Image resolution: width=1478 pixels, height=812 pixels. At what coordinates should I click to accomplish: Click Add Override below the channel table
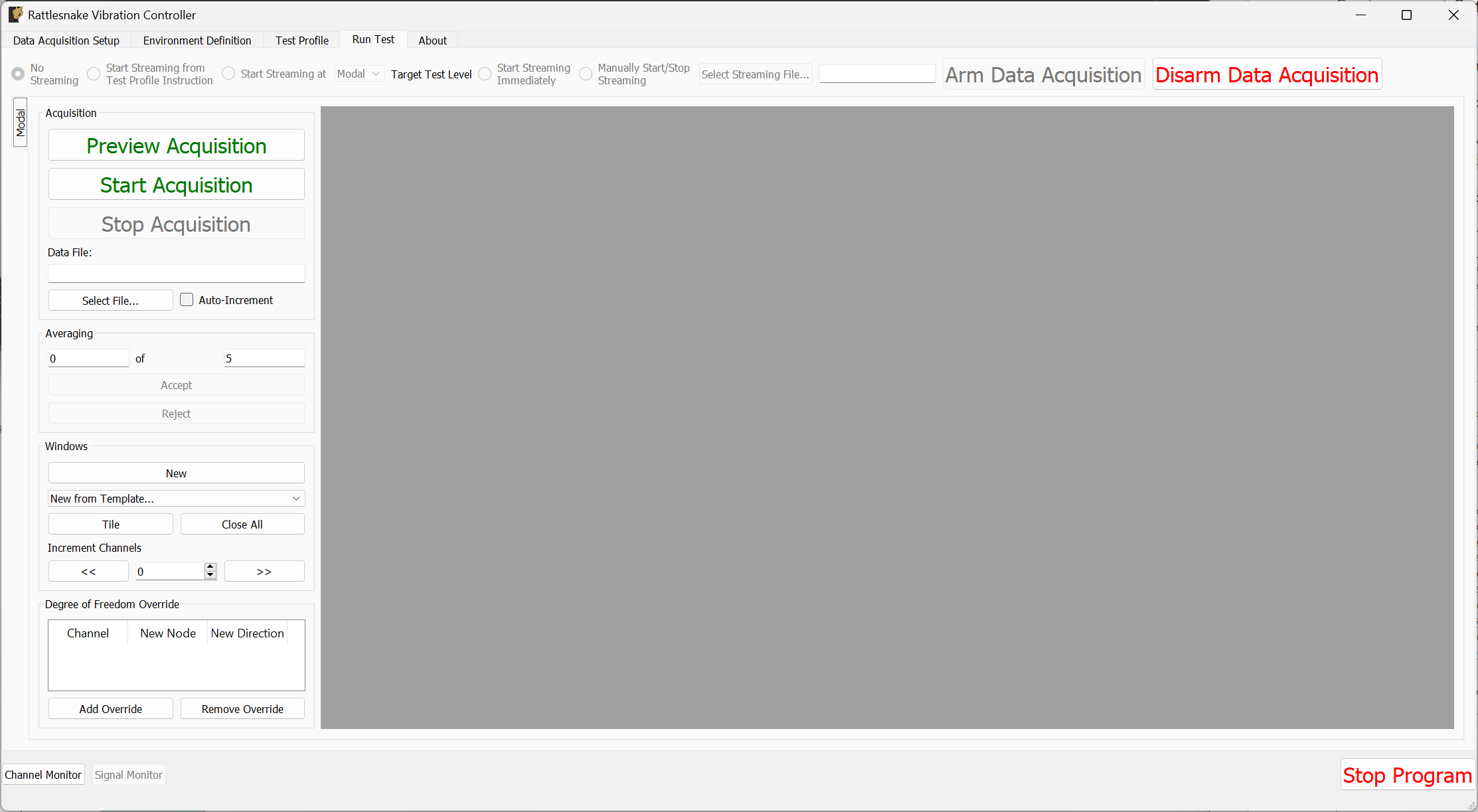click(110, 708)
